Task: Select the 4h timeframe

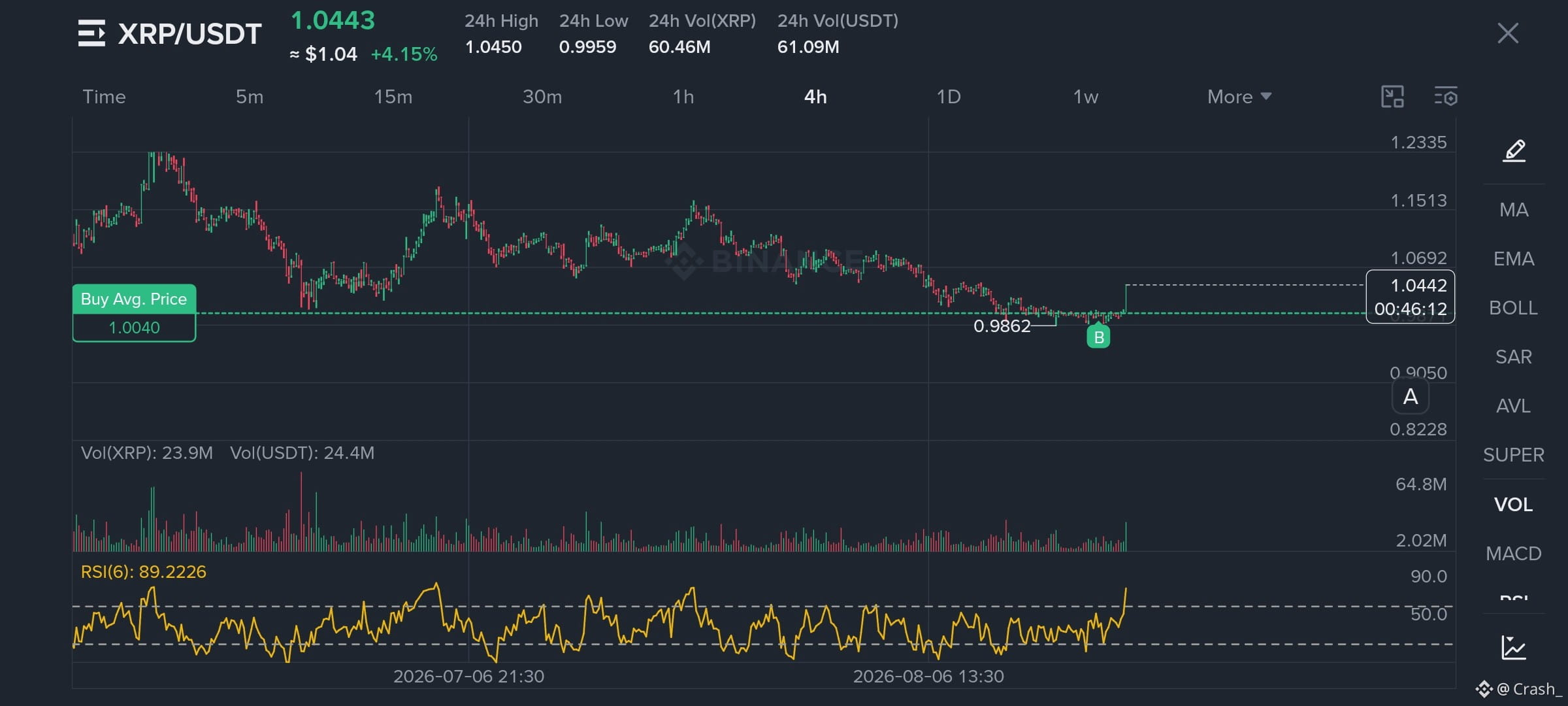Action: click(815, 97)
